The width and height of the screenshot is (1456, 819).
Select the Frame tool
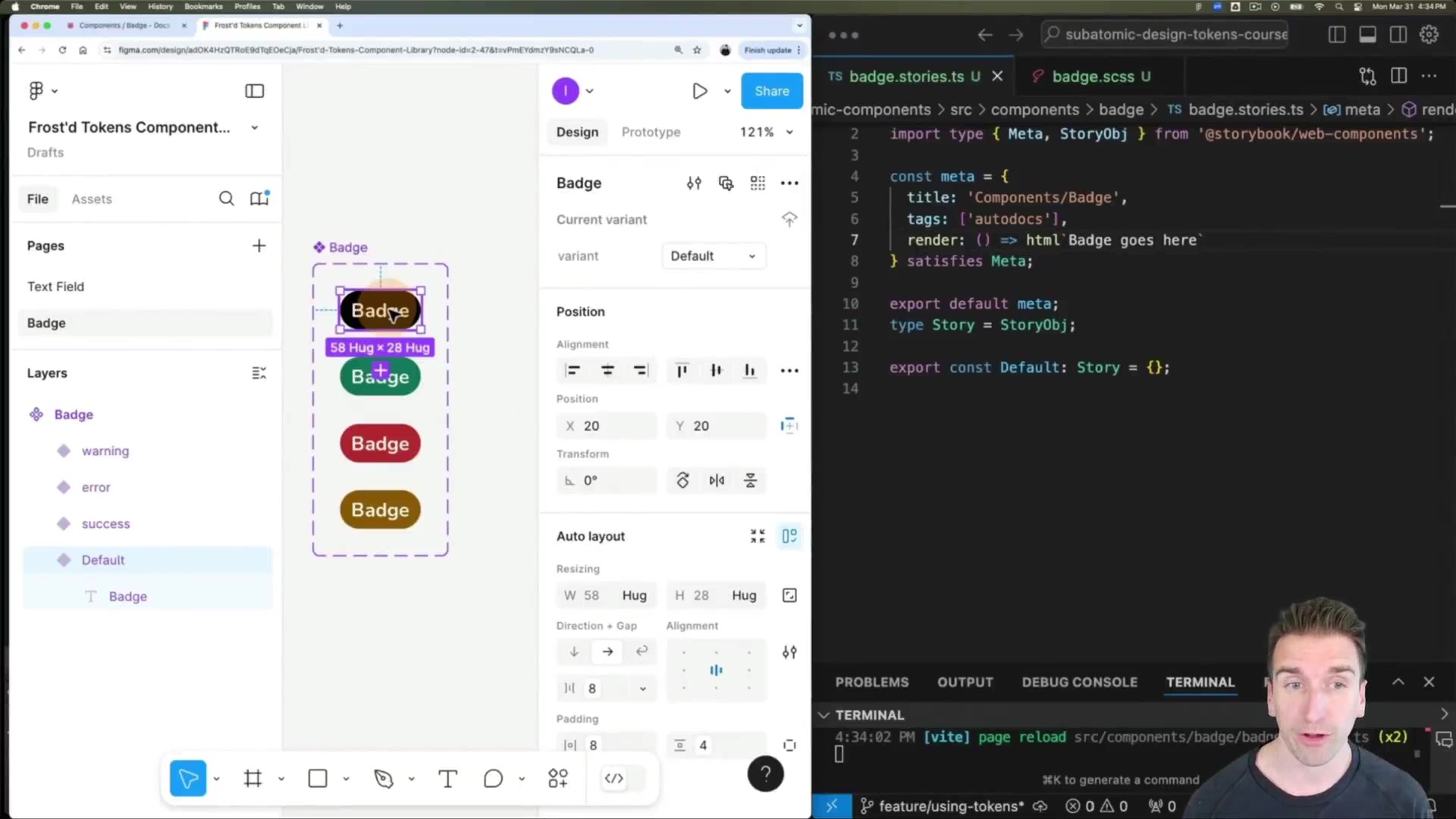[x=253, y=778]
